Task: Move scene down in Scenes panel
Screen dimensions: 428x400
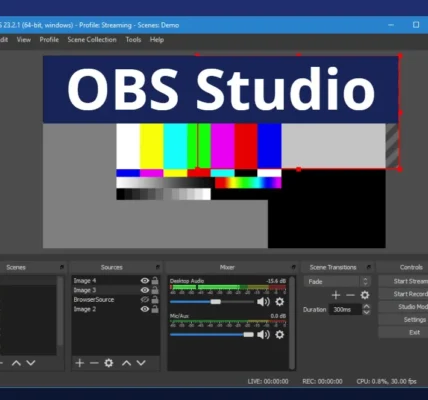Action: tap(31, 363)
